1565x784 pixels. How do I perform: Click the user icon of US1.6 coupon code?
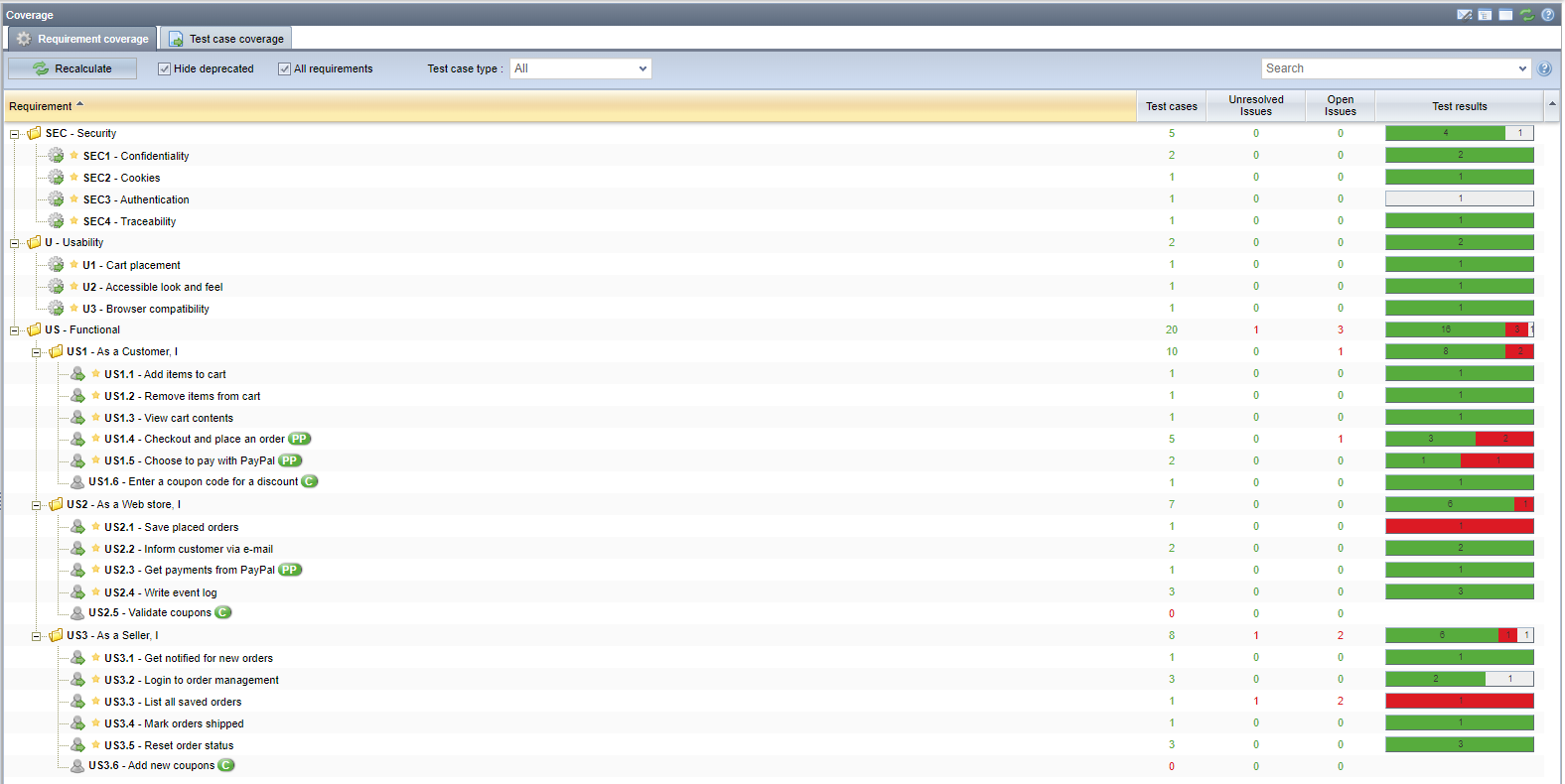[x=77, y=481]
